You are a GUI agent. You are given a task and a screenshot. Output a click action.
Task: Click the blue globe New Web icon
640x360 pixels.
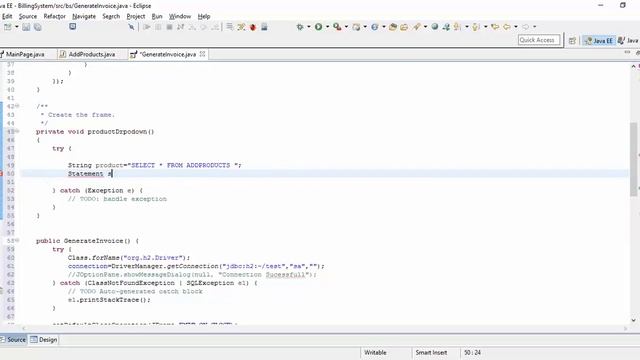coord(375,27)
